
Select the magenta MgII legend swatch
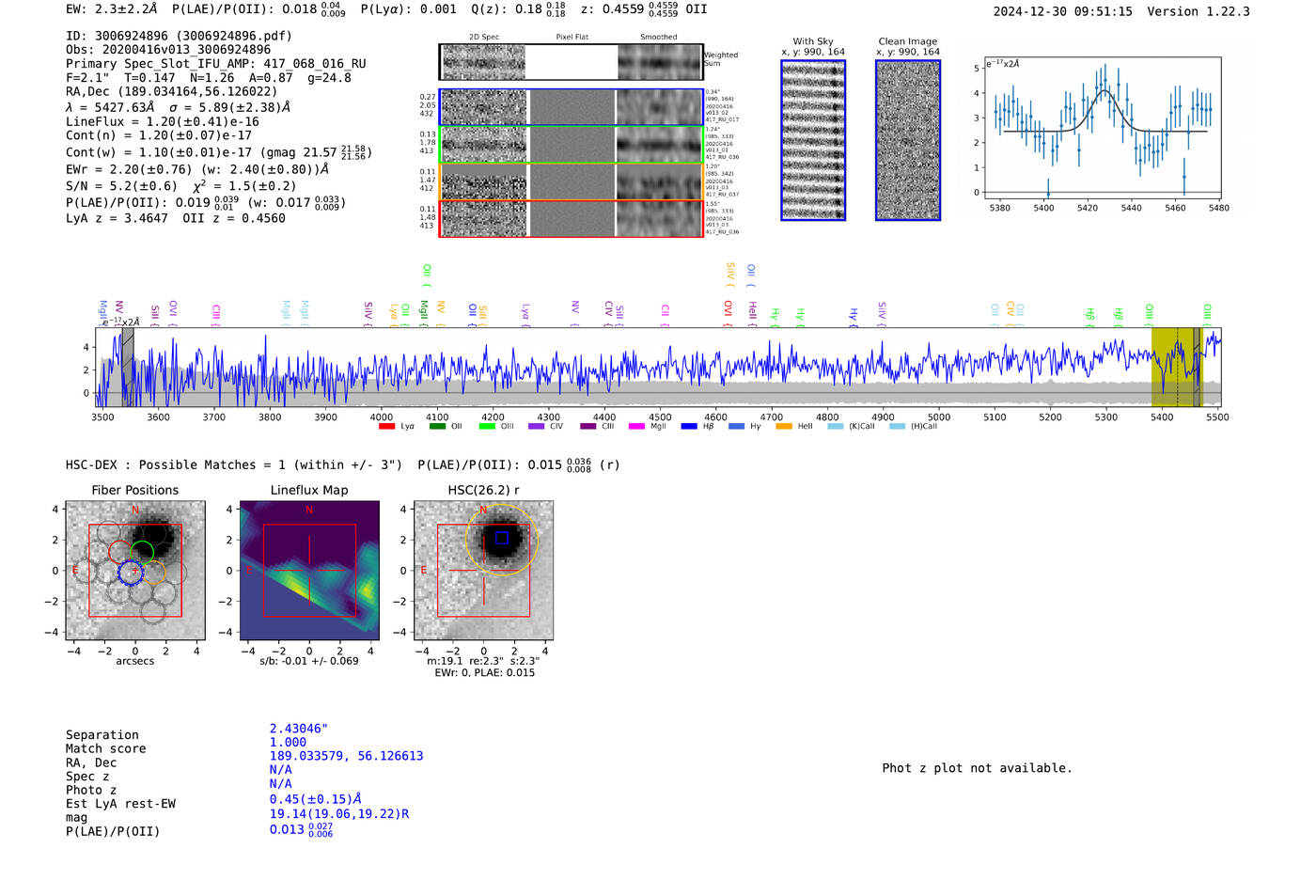(636, 427)
